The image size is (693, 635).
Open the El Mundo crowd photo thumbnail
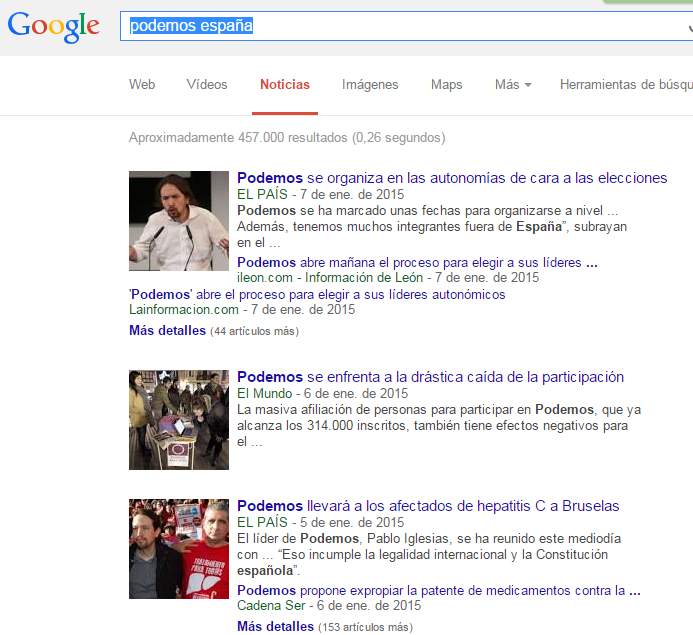[179, 420]
